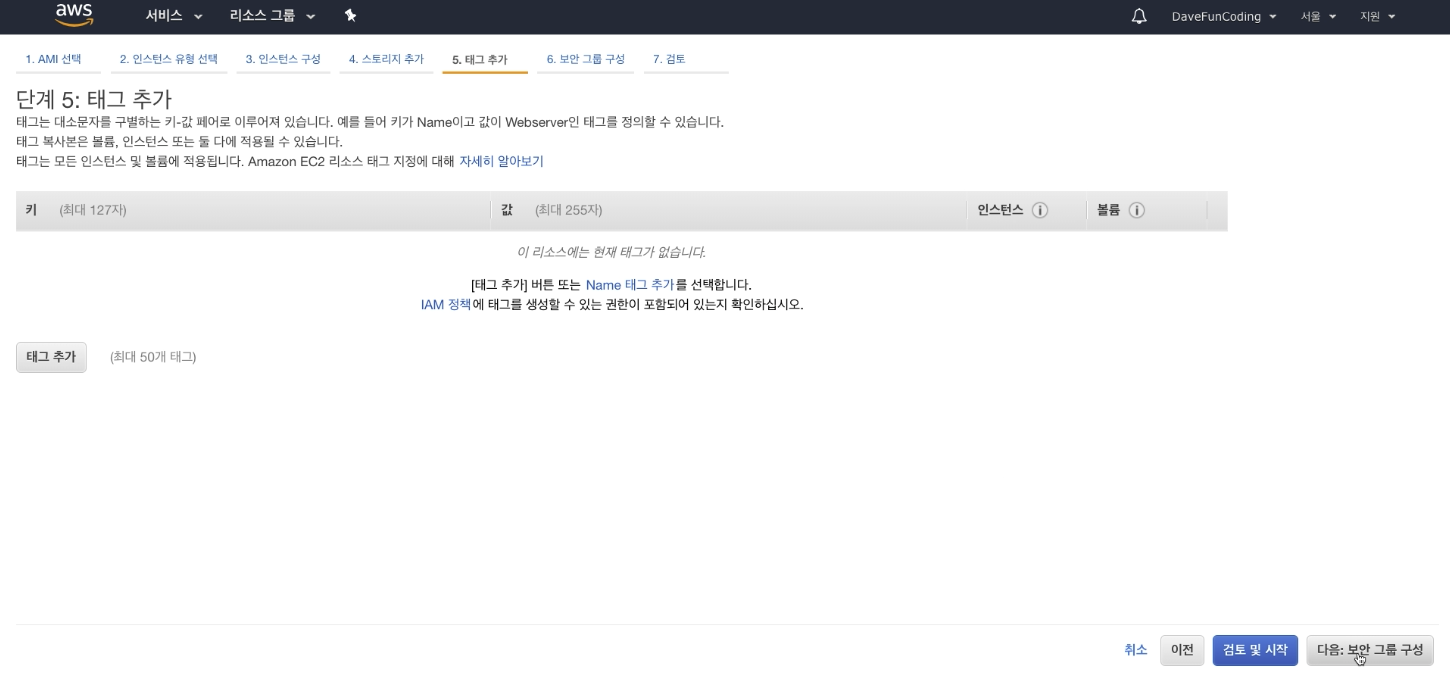Expand the 리소스 그룹 dropdown menu

(273, 16)
